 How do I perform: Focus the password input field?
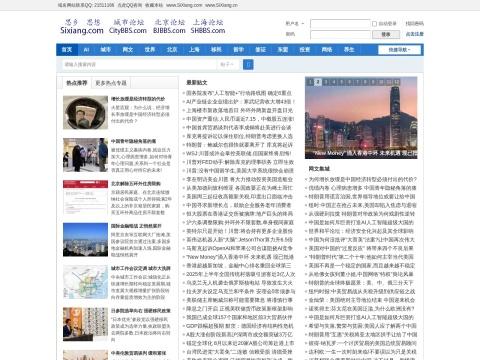340,34
